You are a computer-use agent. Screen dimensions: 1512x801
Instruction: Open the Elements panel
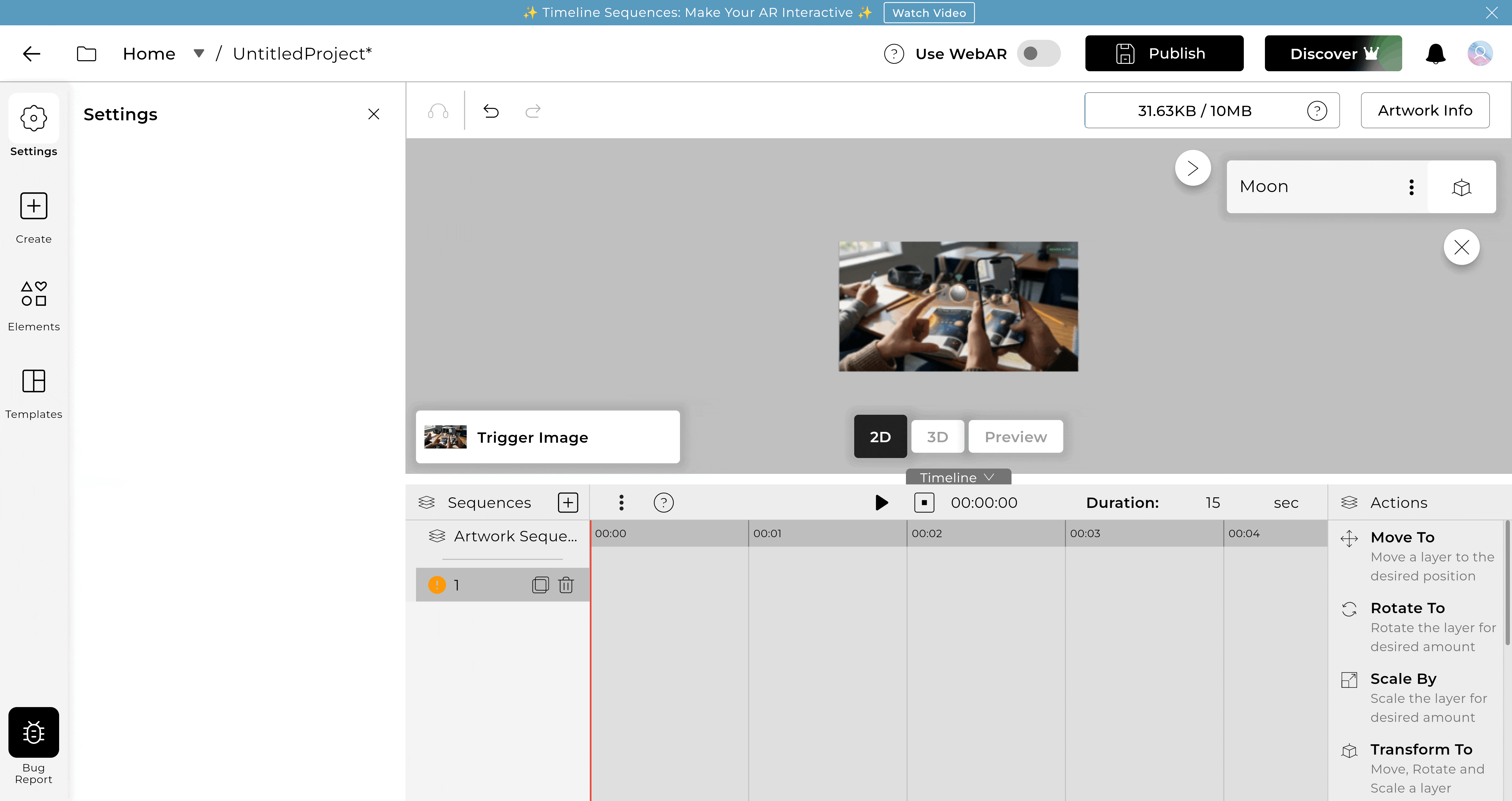click(34, 306)
